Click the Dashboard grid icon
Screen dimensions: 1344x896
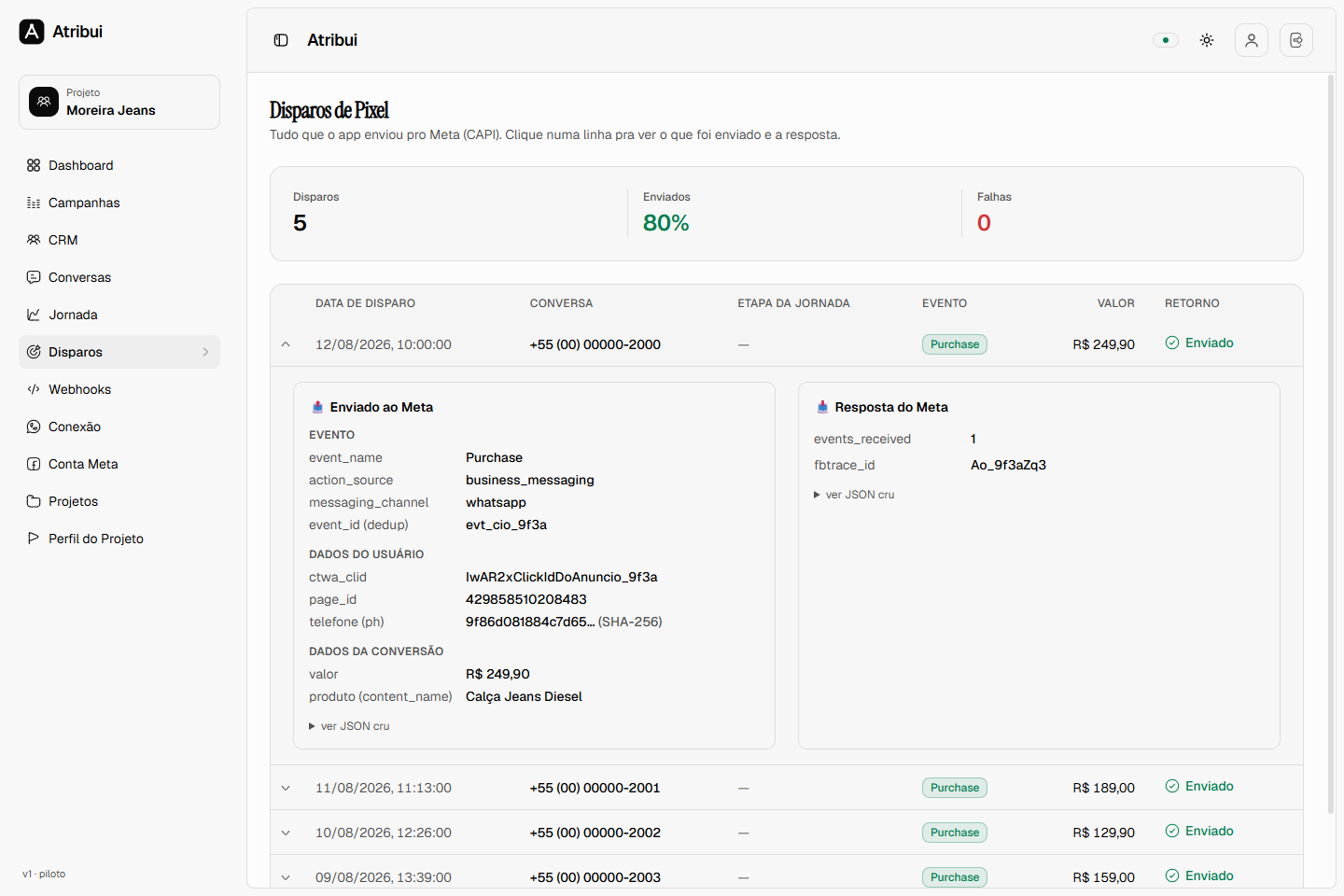coord(34,165)
